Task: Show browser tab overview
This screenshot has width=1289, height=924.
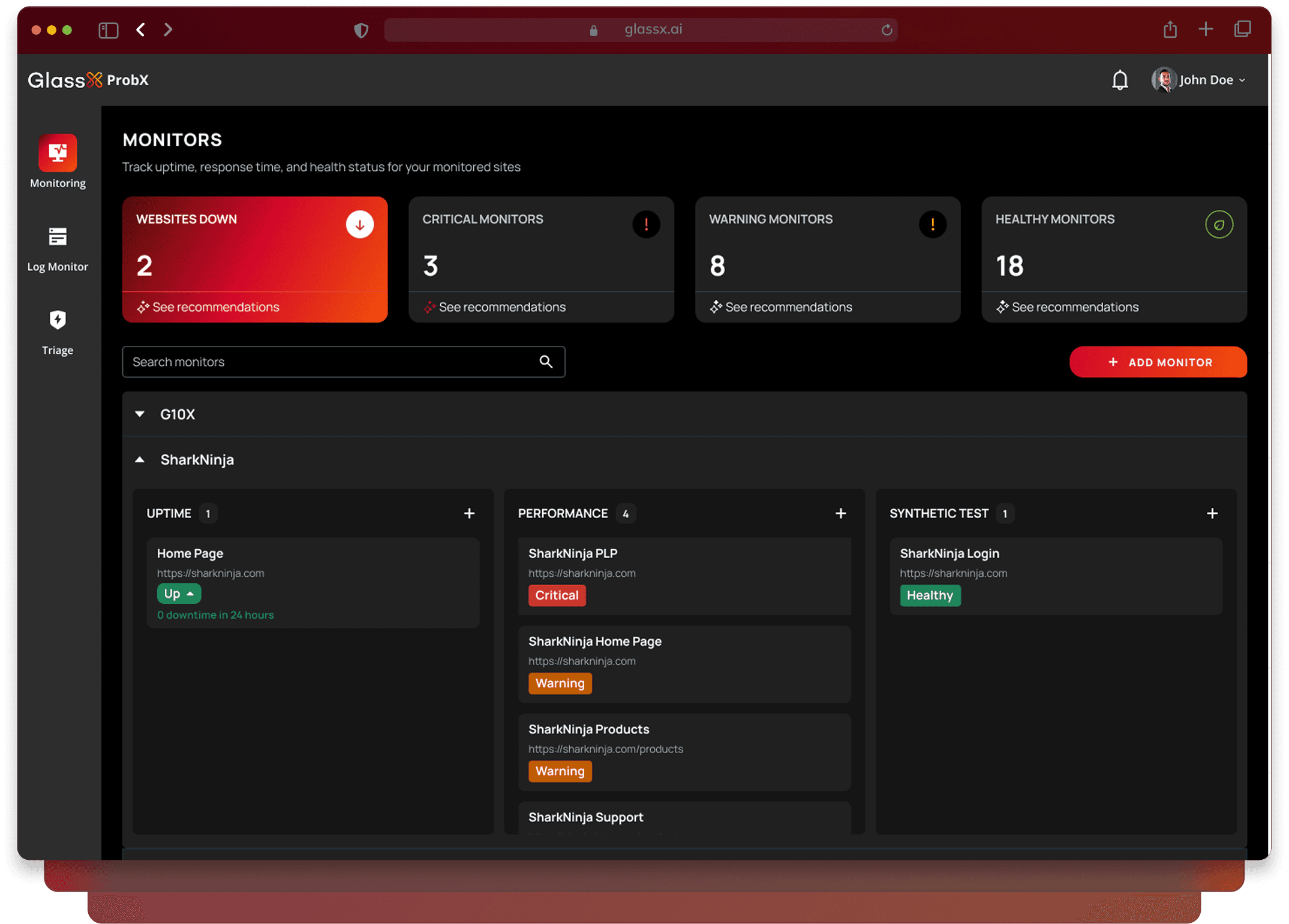Action: 1242,29
